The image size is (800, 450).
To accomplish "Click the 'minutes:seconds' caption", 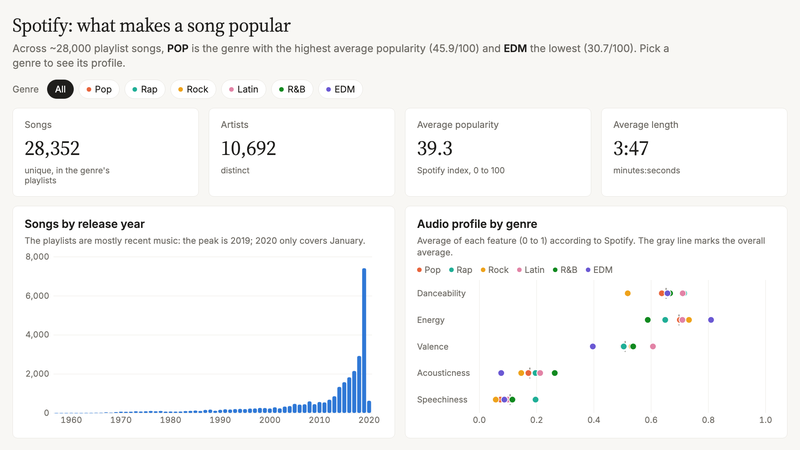I will click(x=646, y=170).
